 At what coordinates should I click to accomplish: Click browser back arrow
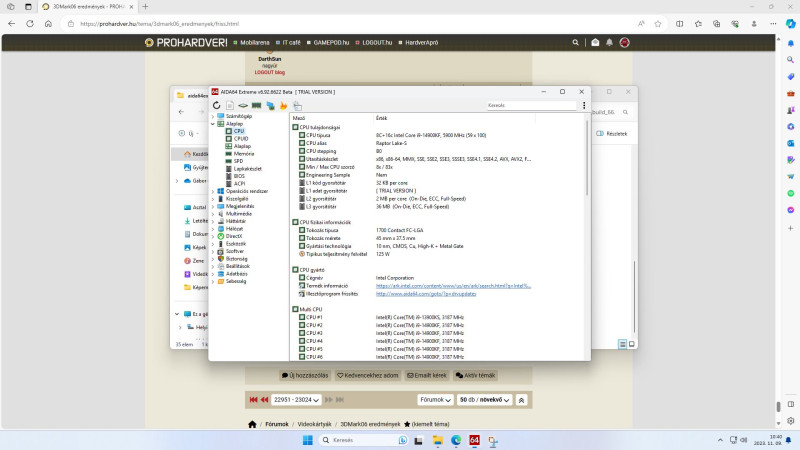coord(12,23)
